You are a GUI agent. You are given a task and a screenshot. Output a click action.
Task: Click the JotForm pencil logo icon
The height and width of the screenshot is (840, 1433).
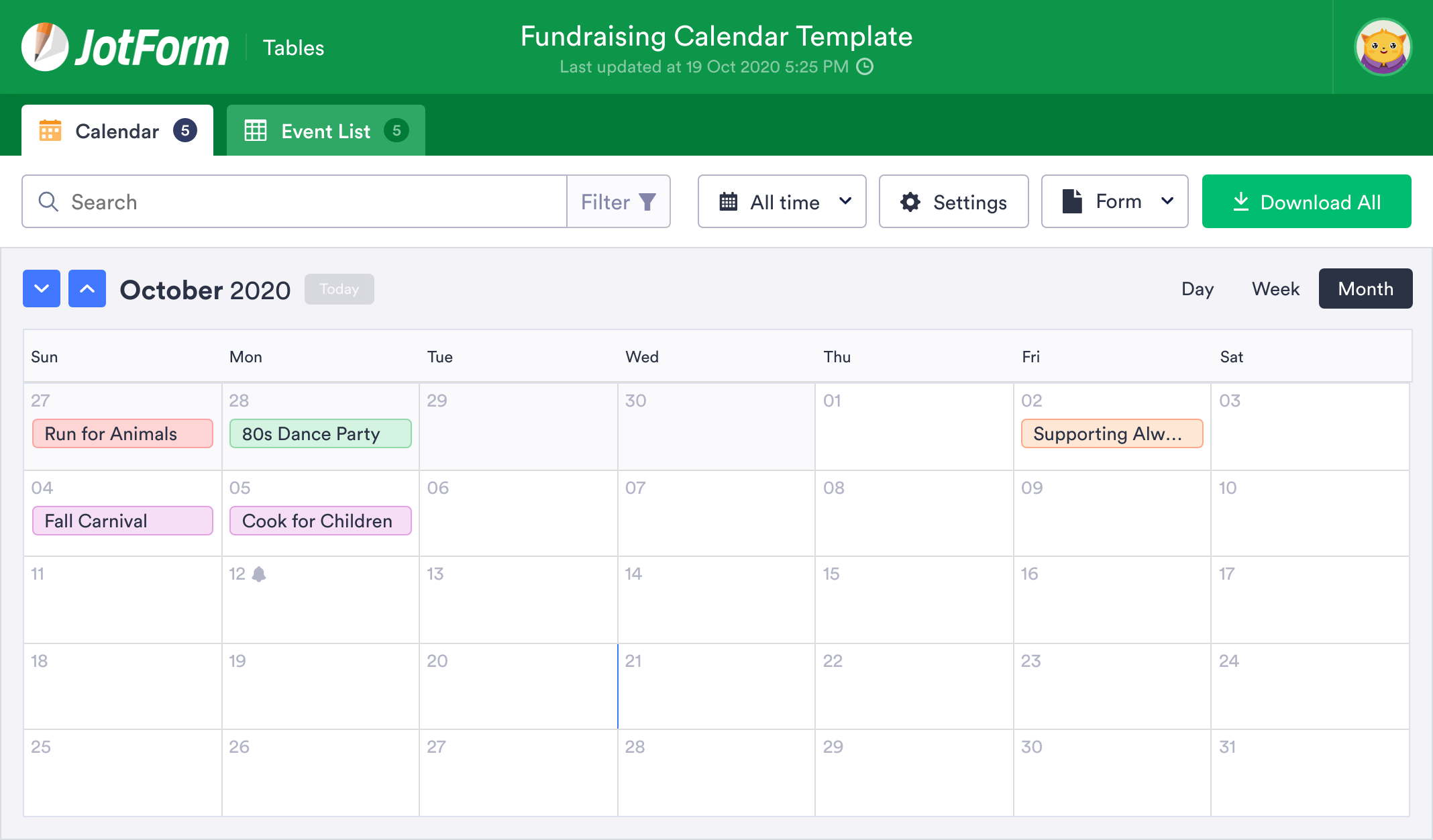coord(45,47)
